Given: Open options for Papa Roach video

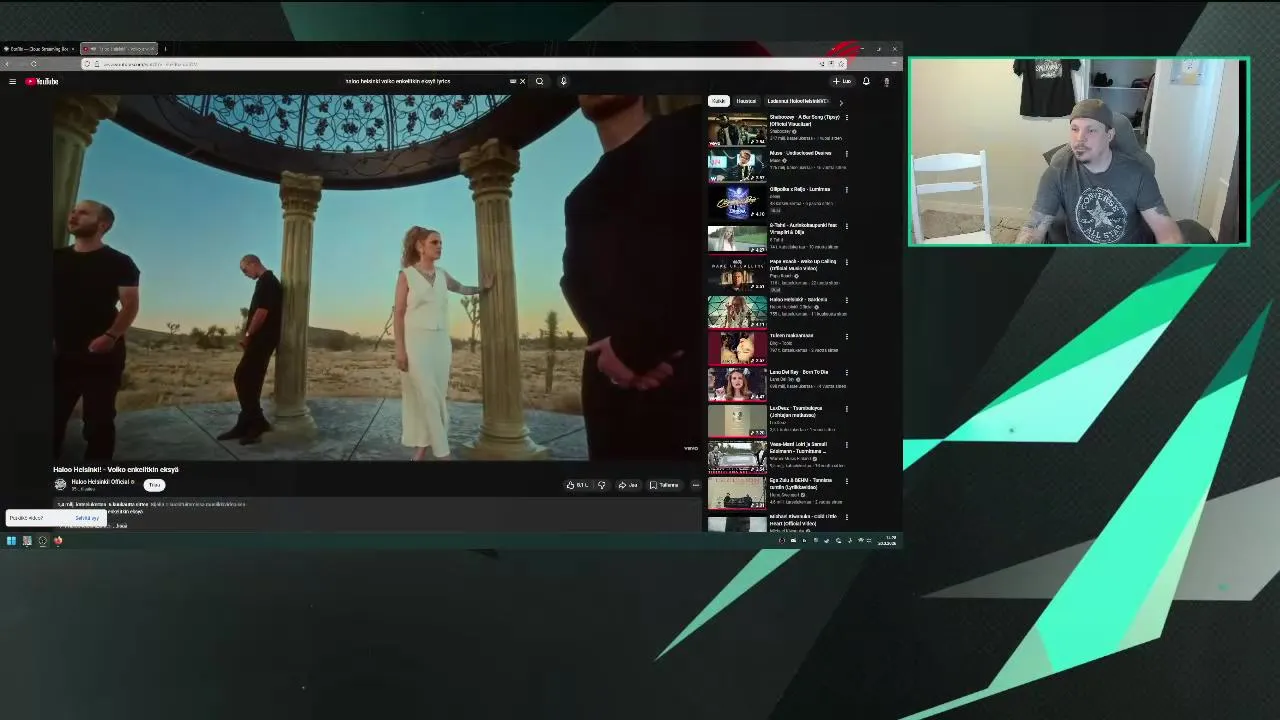Looking at the screenshot, I should 846,262.
